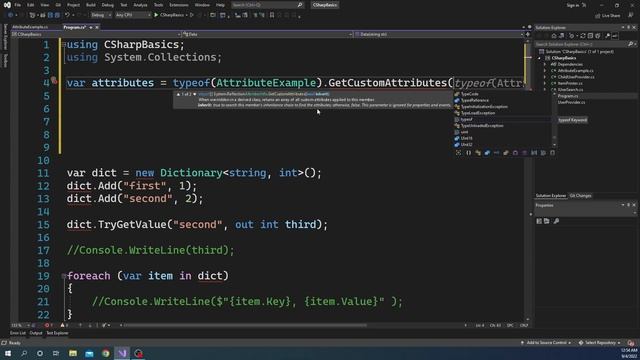Open the Error List tab

pos(18,333)
